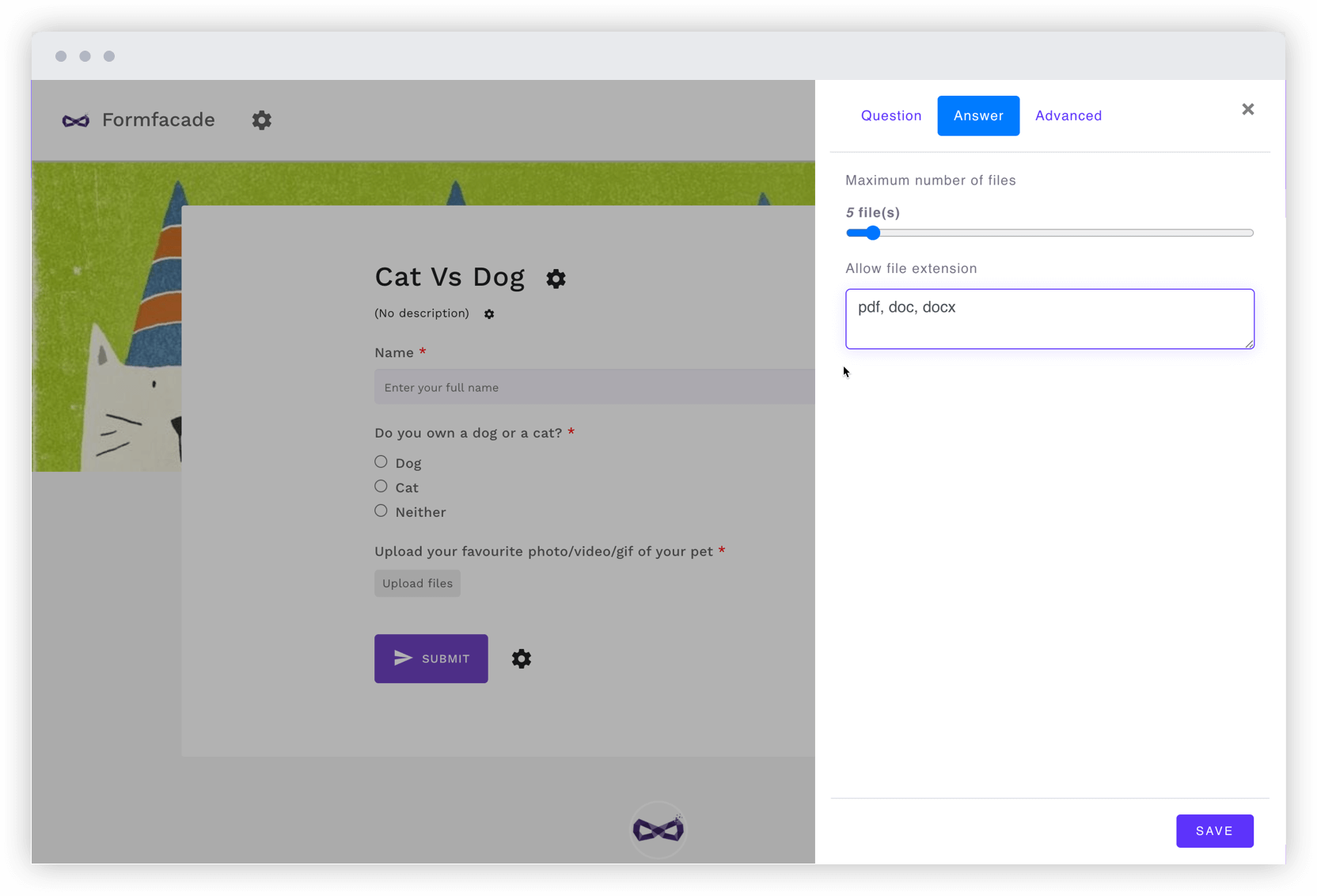Select the Answer tab
The height and width of the screenshot is (896, 1317).
click(978, 116)
